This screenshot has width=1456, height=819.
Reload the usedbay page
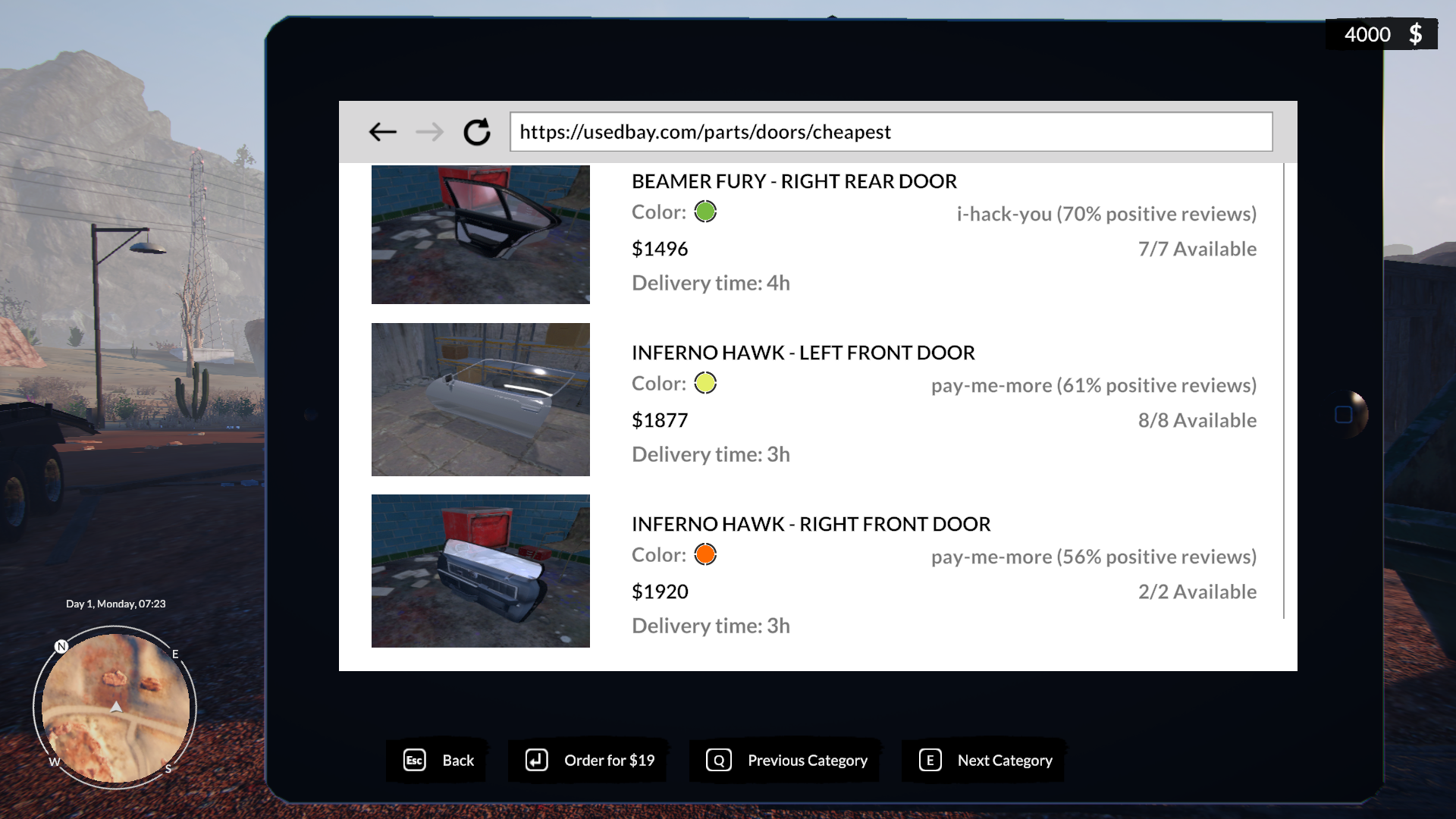click(477, 132)
